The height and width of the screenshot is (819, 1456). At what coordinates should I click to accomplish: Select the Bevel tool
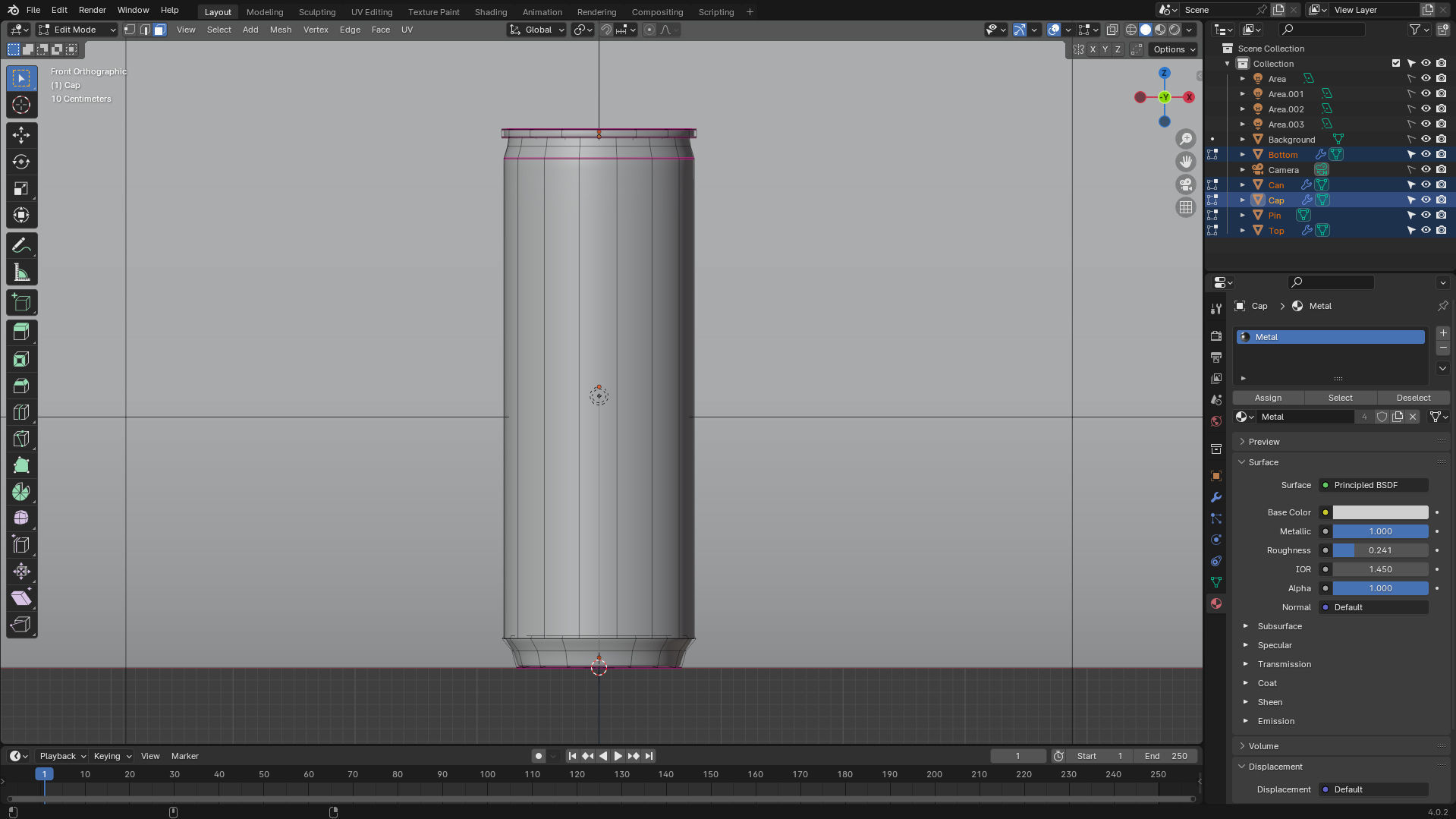tap(21, 386)
